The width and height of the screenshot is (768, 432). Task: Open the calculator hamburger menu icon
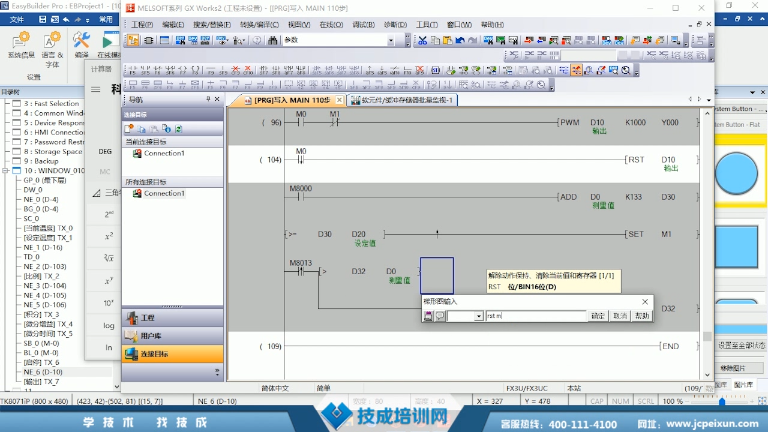pos(96,89)
